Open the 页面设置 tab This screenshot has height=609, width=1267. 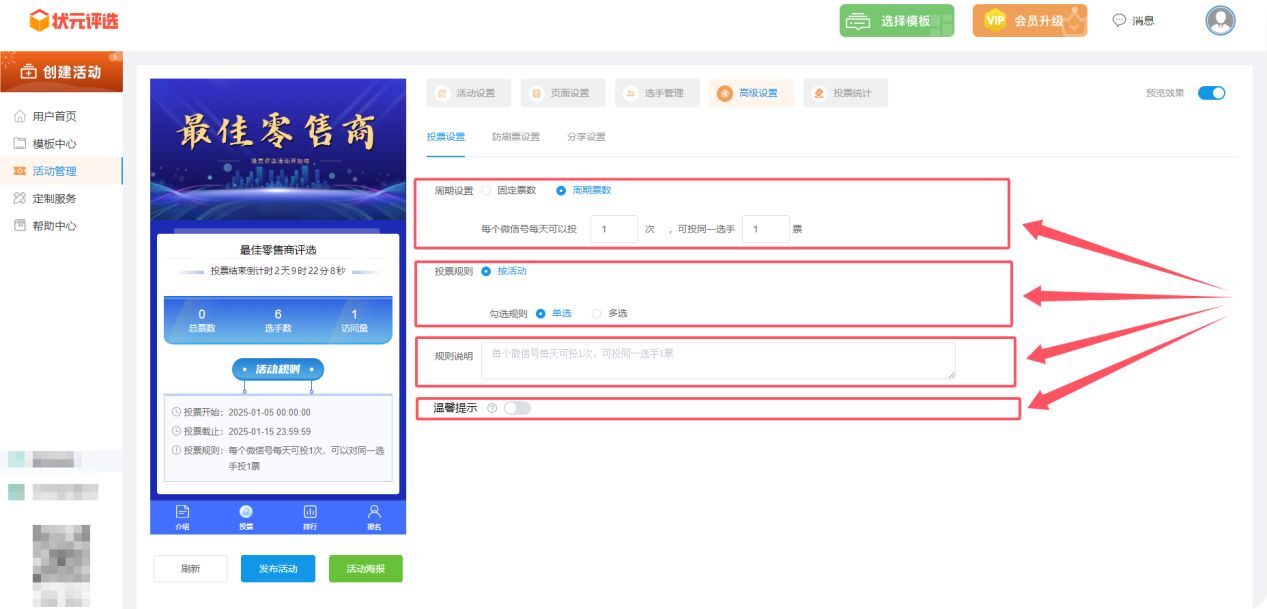[x=563, y=93]
